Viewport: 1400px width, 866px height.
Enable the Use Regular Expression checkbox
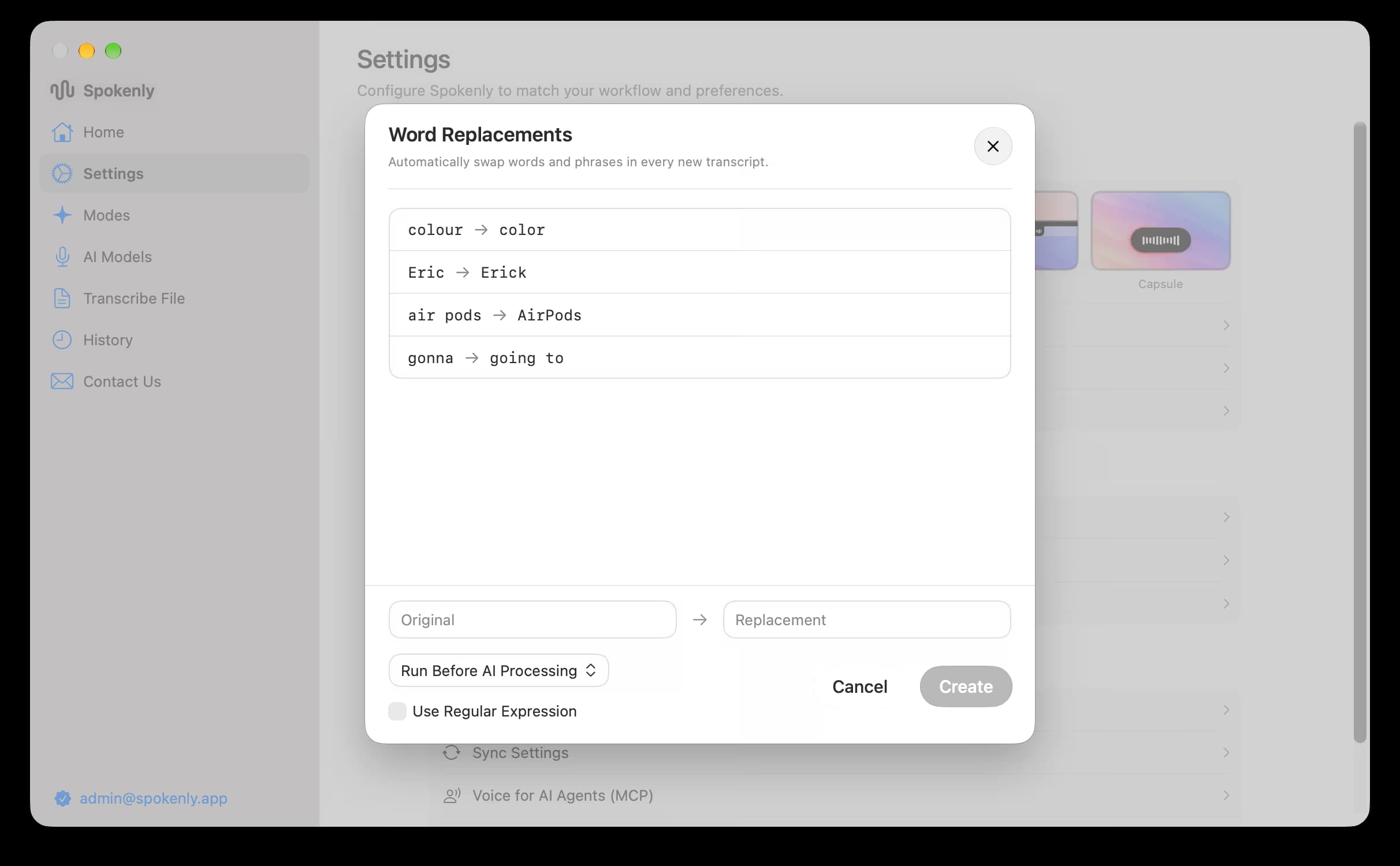point(397,711)
